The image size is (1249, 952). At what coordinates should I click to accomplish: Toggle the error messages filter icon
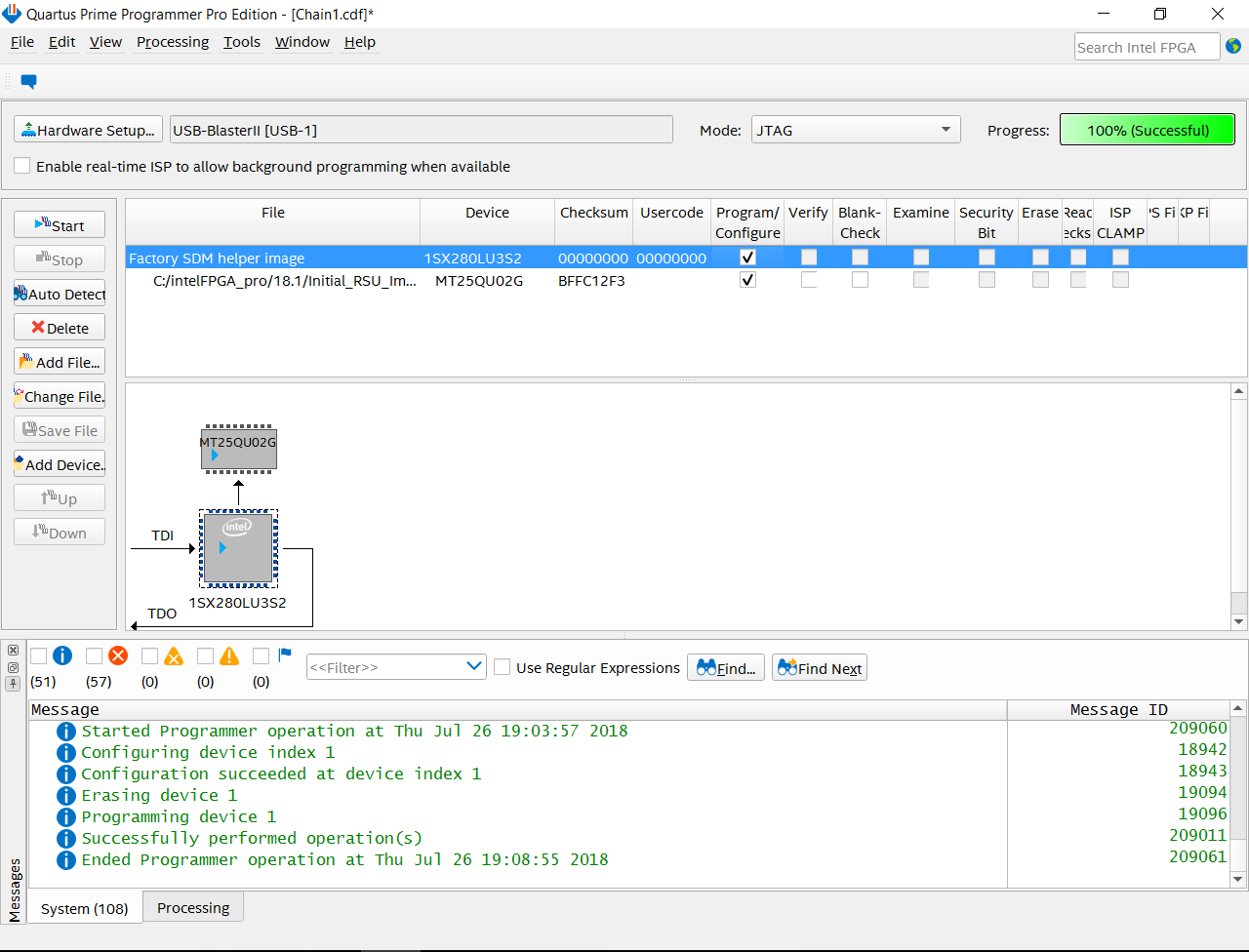coord(118,656)
